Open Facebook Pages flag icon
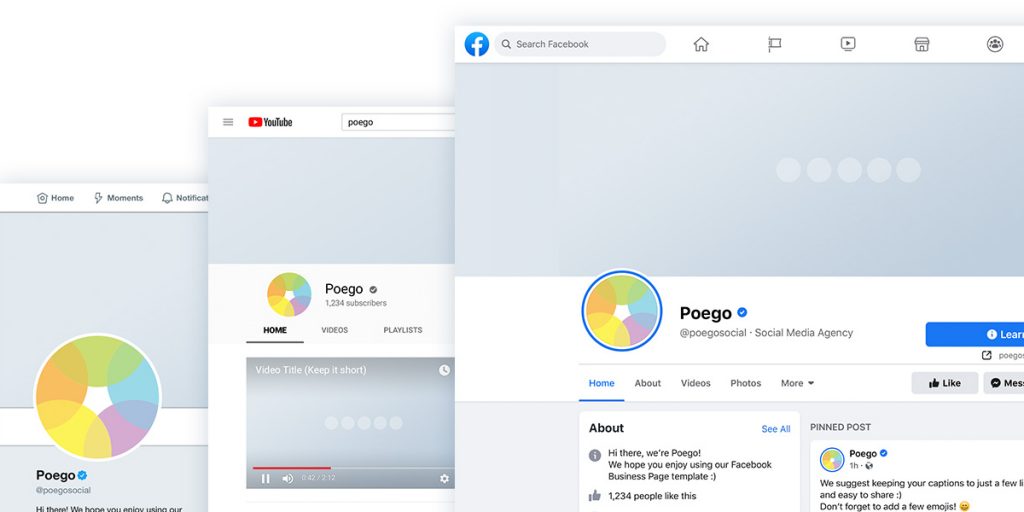The image size is (1024, 512). coord(774,44)
